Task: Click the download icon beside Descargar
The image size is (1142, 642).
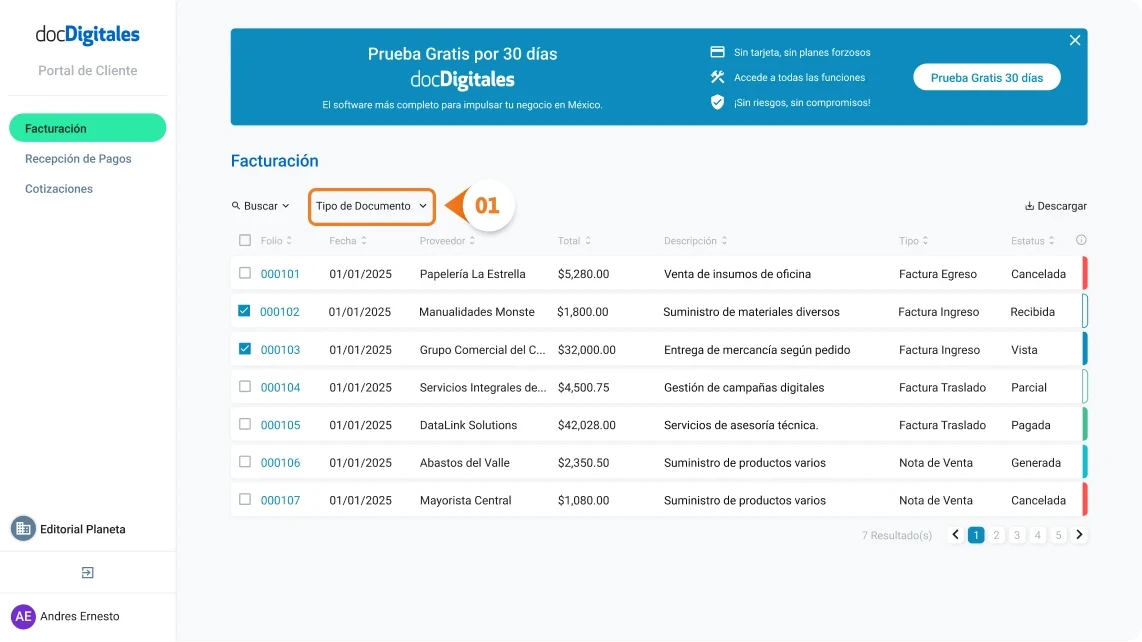Action: click(1029, 206)
